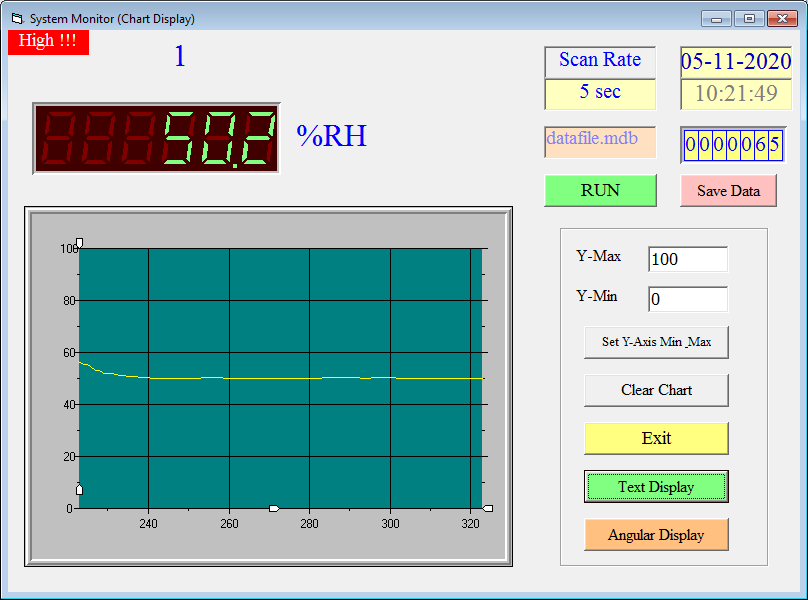808x600 pixels.
Task: Clear the chart with Clear Chart
Action: tap(656, 390)
